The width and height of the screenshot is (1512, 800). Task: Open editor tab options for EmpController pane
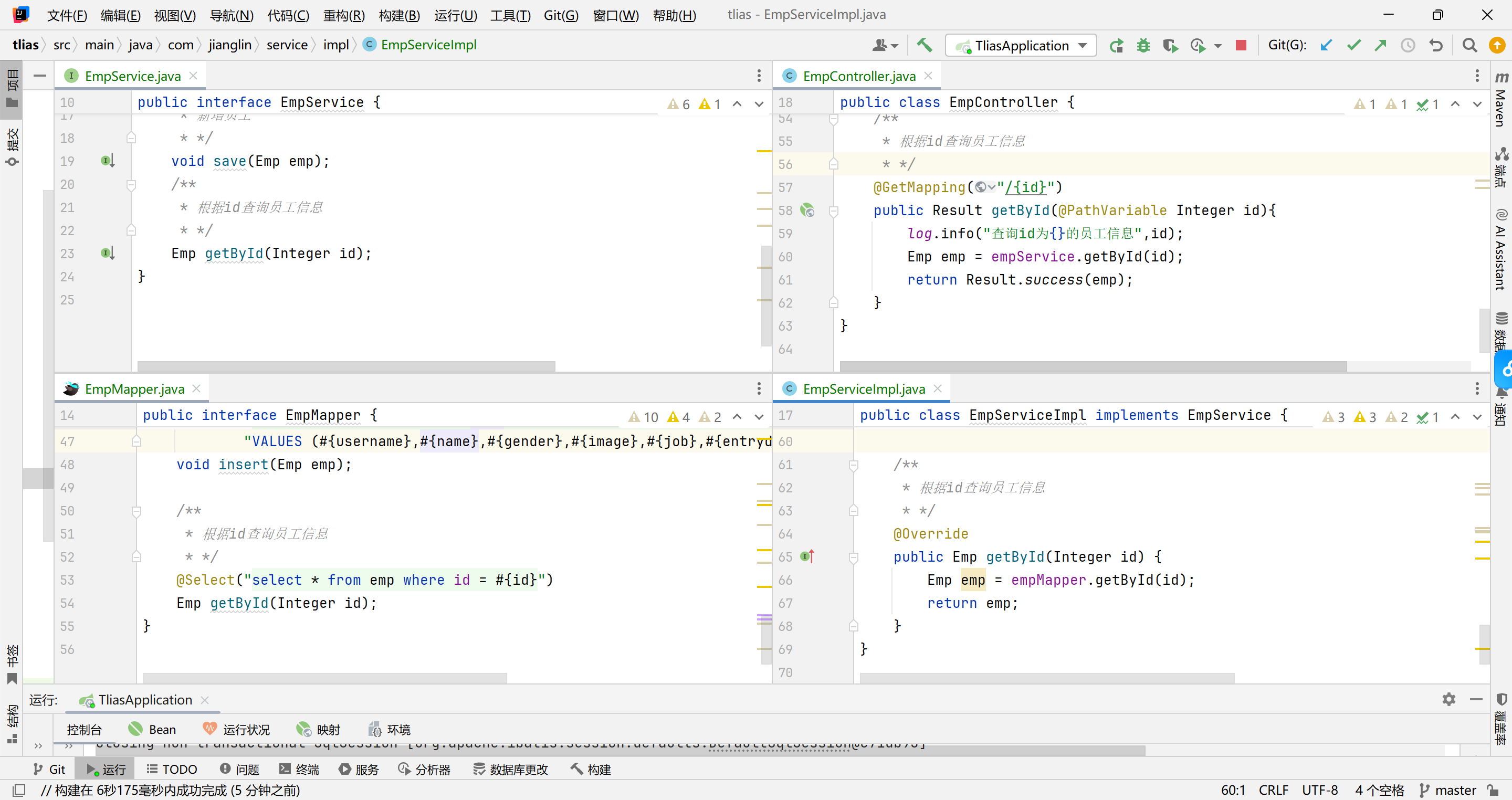pos(1477,76)
